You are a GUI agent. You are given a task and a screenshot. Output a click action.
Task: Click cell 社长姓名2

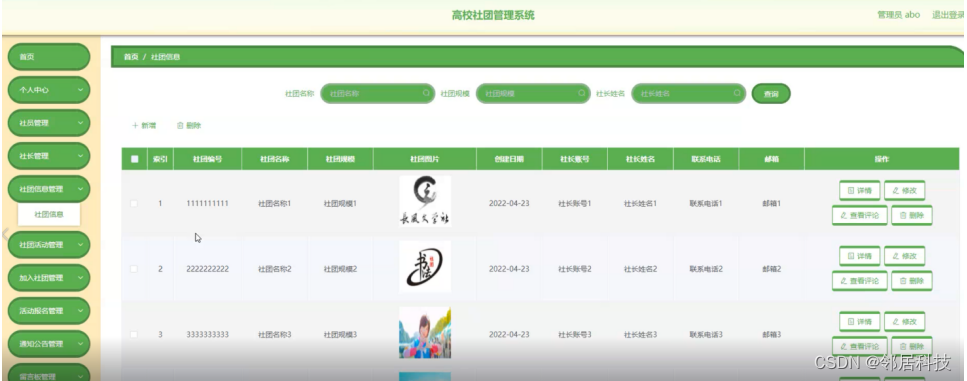click(x=640, y=269)
